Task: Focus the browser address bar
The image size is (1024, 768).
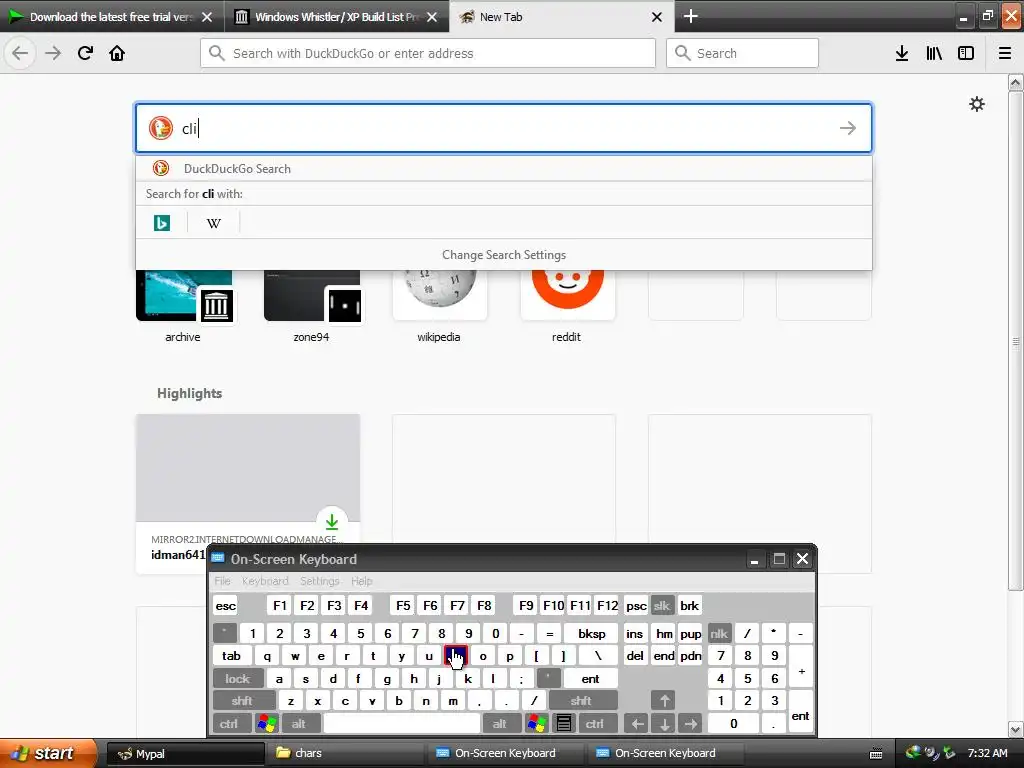Action: 428,53
